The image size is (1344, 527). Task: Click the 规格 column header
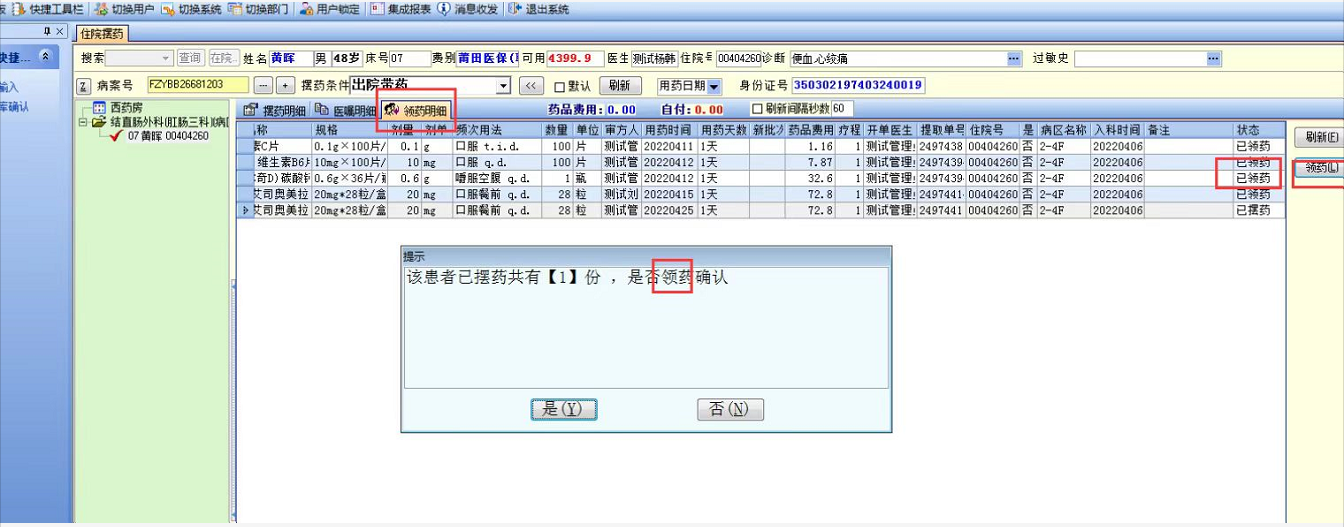tap(349, 130)
